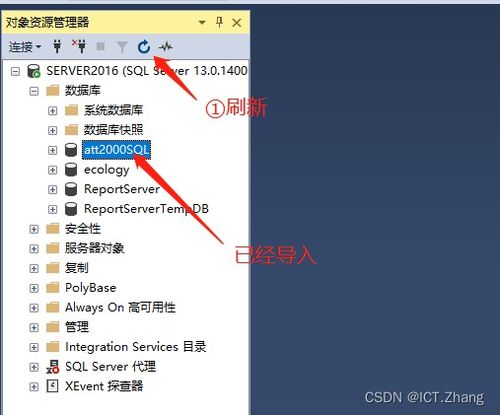Close the 对象资源管理器 panel

coord(237,23)
